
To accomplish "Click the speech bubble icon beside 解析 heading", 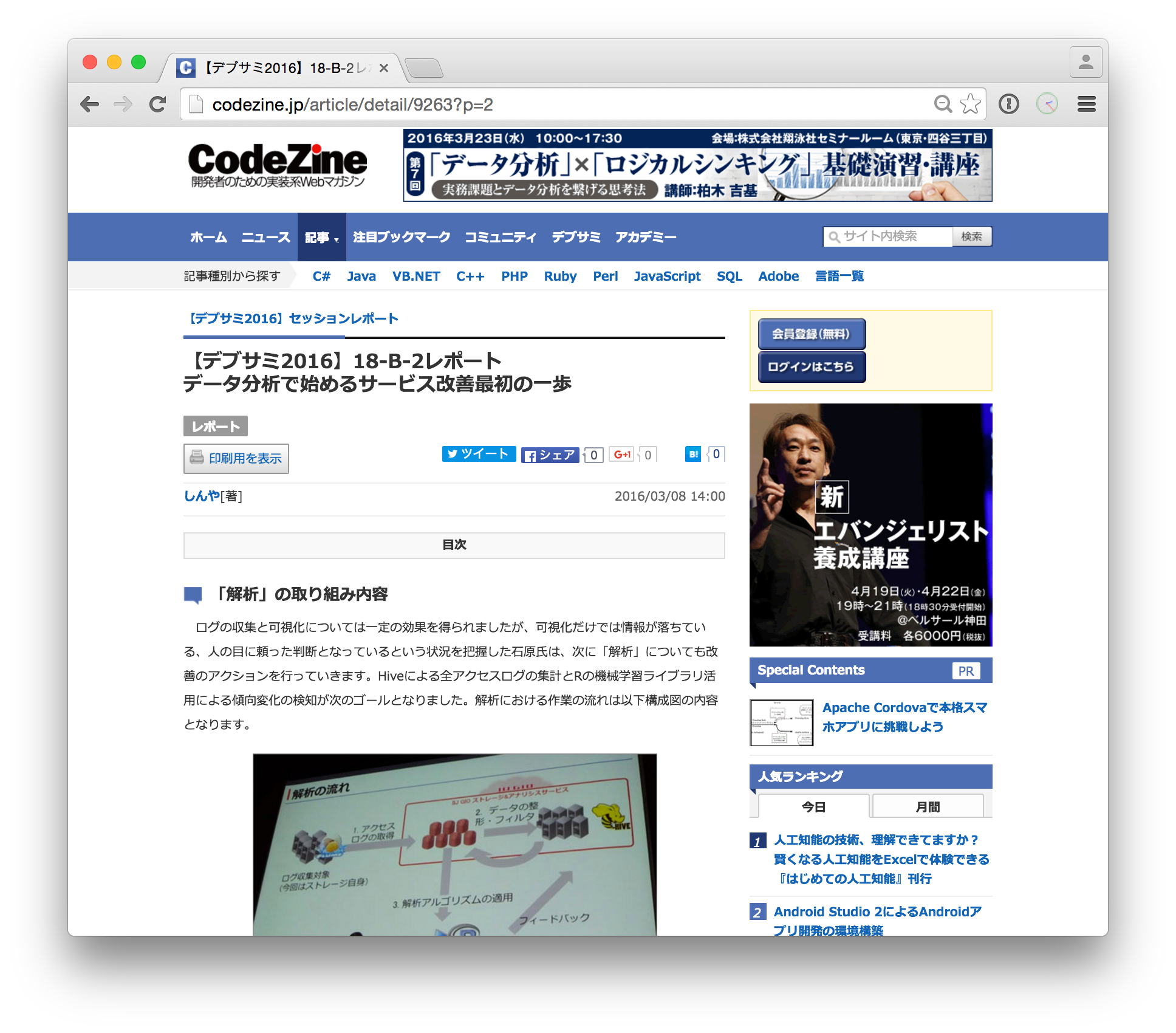I will click(192, 594).
